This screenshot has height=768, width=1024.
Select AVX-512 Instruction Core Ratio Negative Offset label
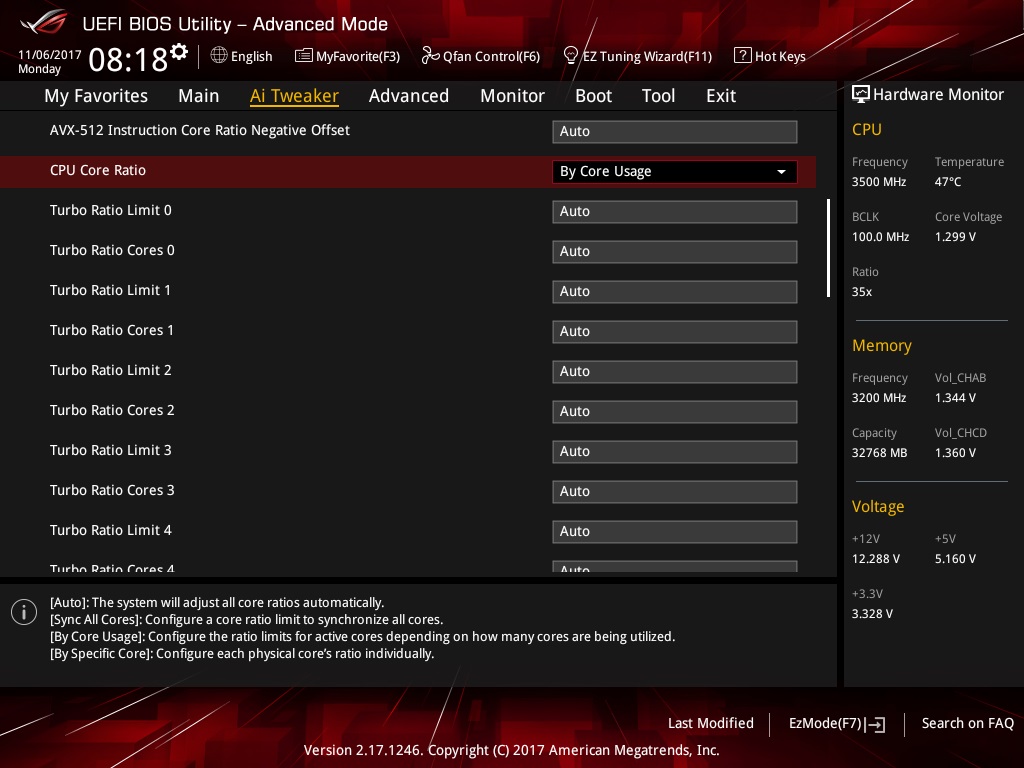click(x=200, y=131)
